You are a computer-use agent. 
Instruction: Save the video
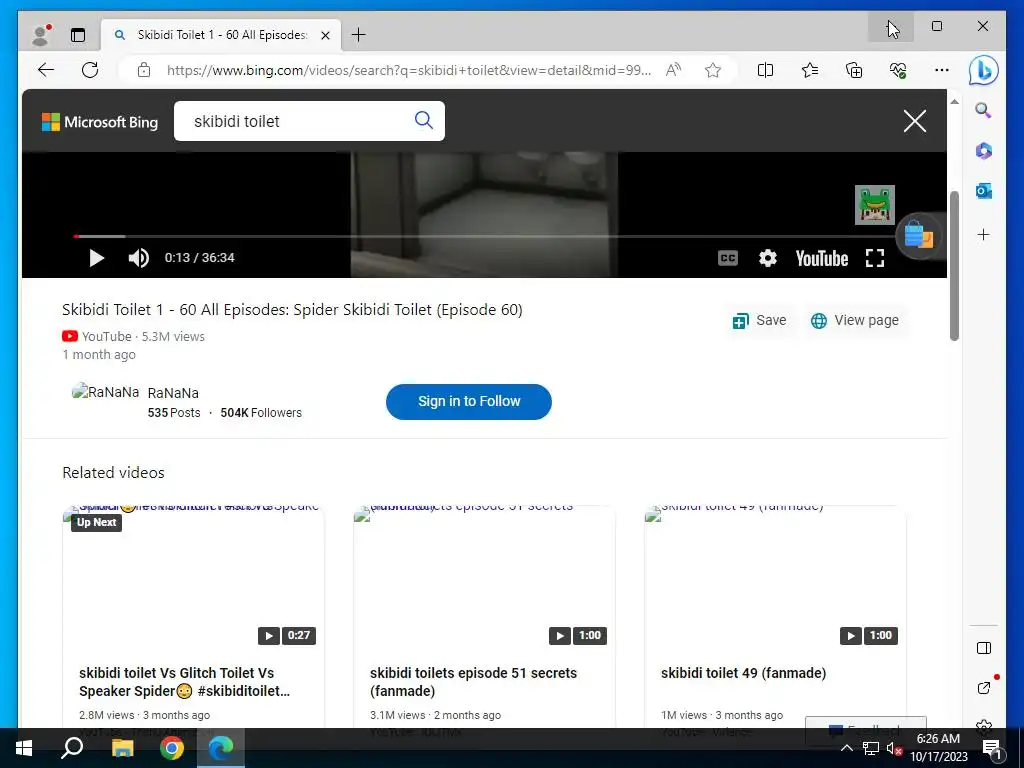760,321
